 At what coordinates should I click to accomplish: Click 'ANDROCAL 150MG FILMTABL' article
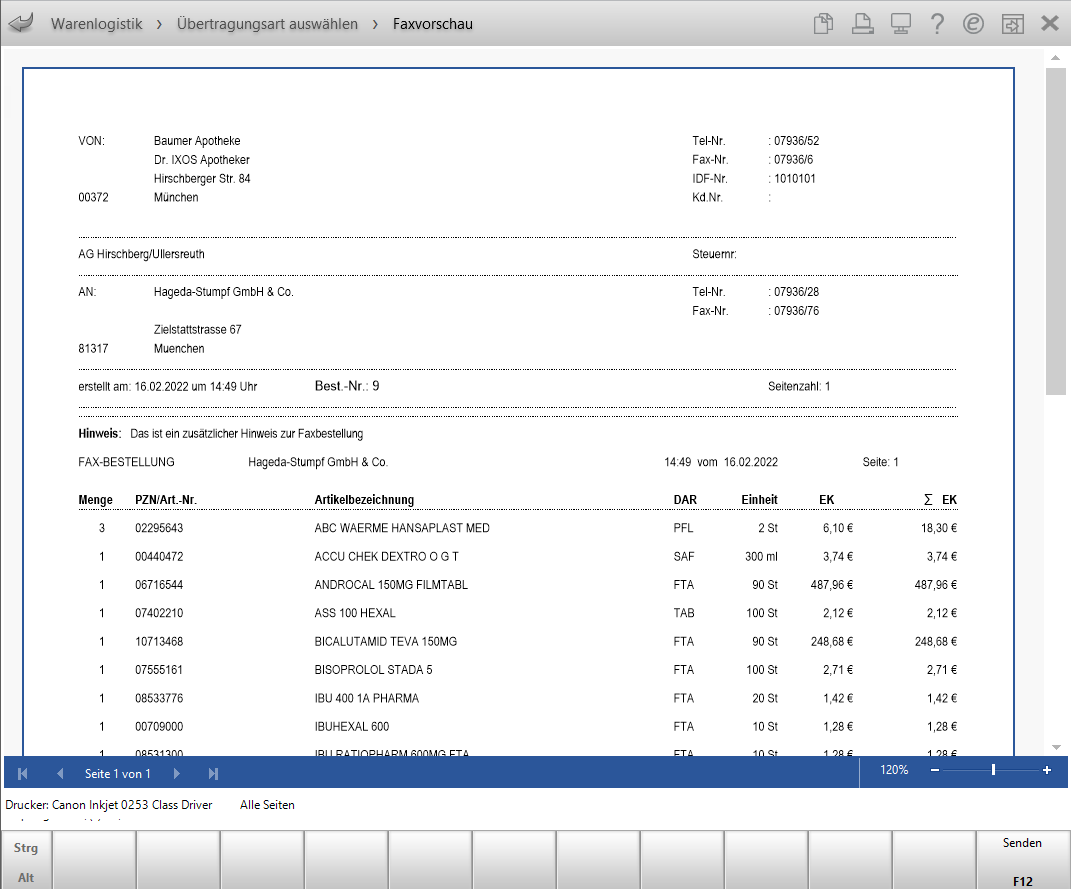point(391,584)
